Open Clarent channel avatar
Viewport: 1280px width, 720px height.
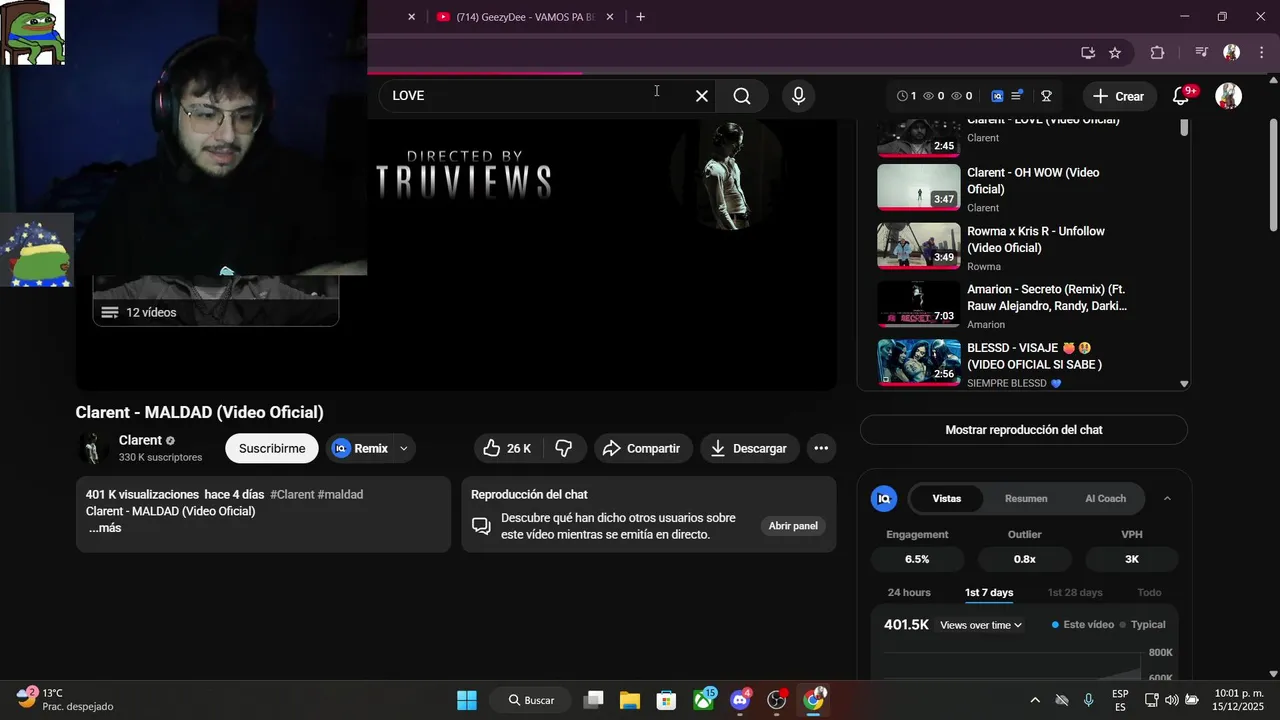pos(92,448)
